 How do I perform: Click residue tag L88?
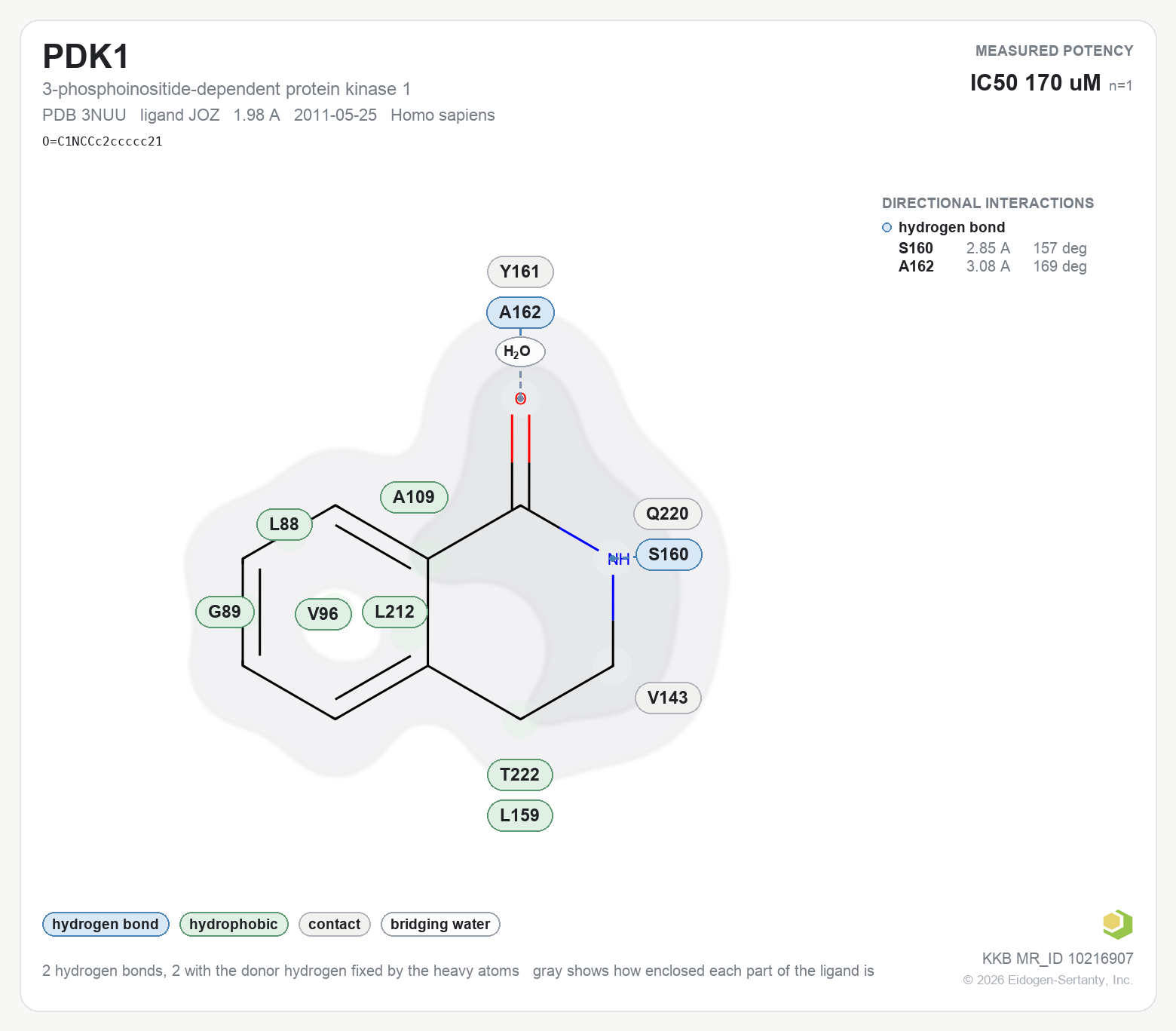(x=284, y=524)
